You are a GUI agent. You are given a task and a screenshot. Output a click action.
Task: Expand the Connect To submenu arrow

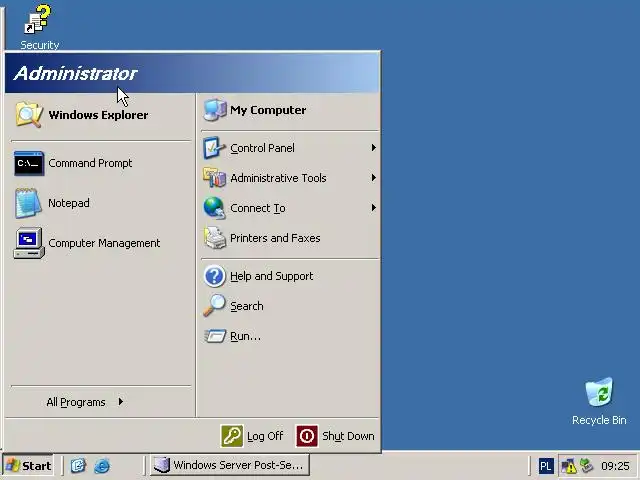pyautogui.click(x=373, y=208)
